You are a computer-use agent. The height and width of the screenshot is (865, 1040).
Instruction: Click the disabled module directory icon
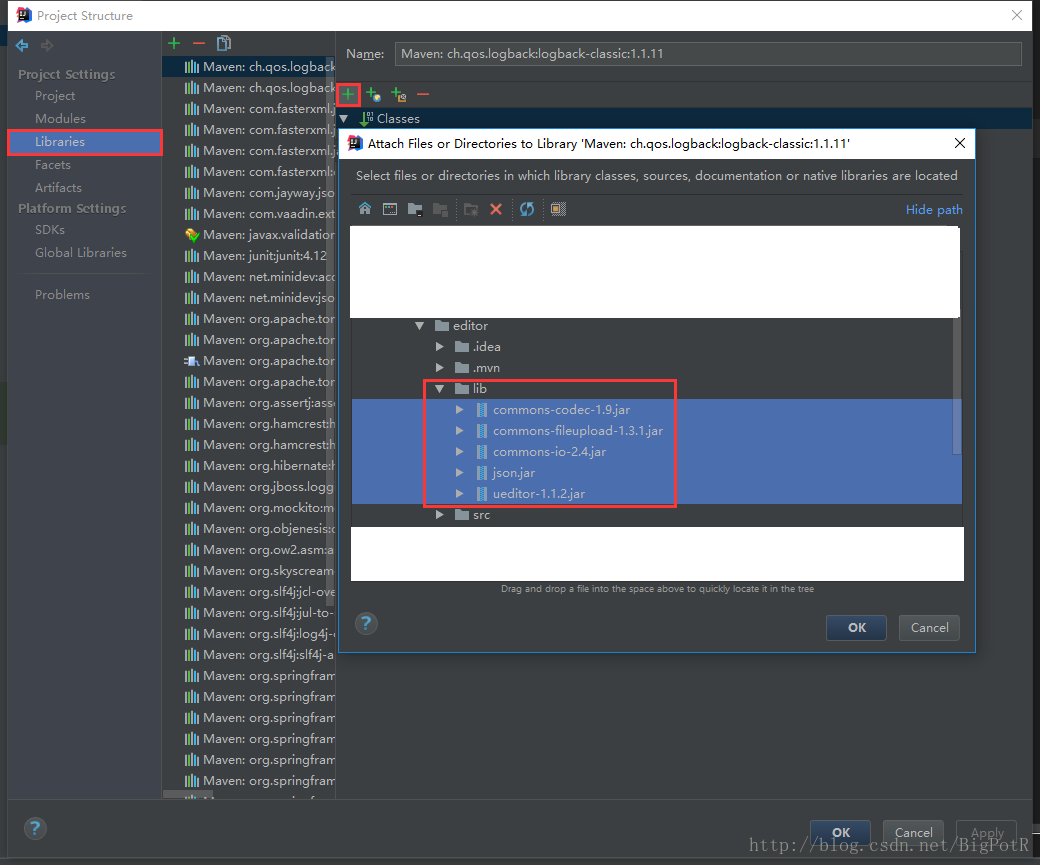pyautogui.click(x=440, y=210)
